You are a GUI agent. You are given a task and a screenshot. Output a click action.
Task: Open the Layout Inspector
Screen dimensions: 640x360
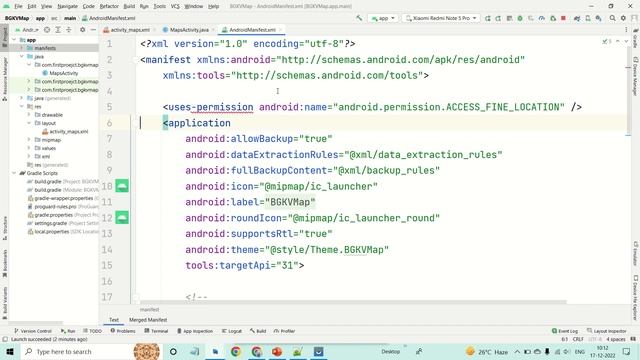[607, 331]
